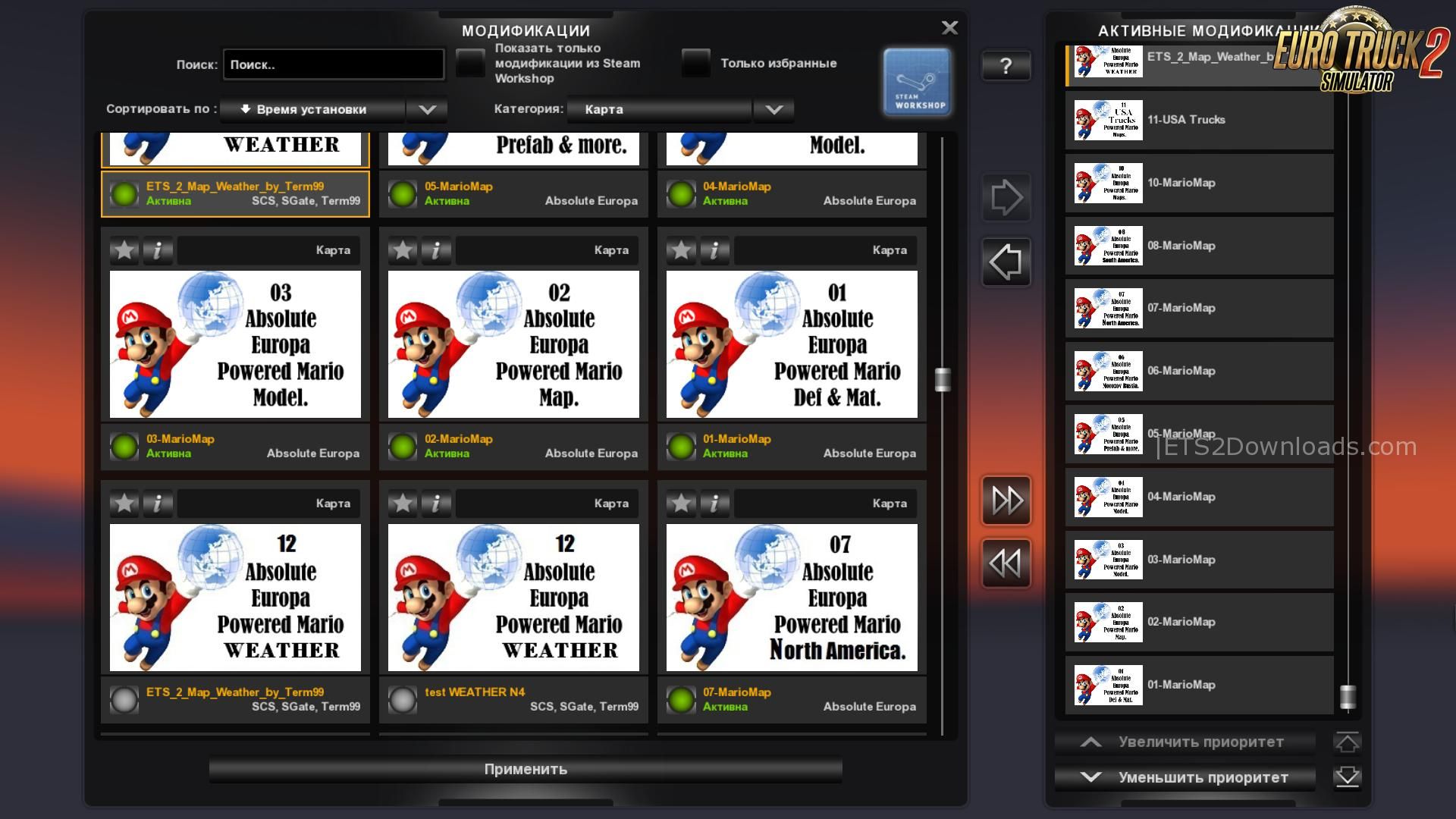Image resolution: width=1456 pixels, height=819 pixels.
Task: Activate mod with right arrow button
Action: pos(1006,198)
